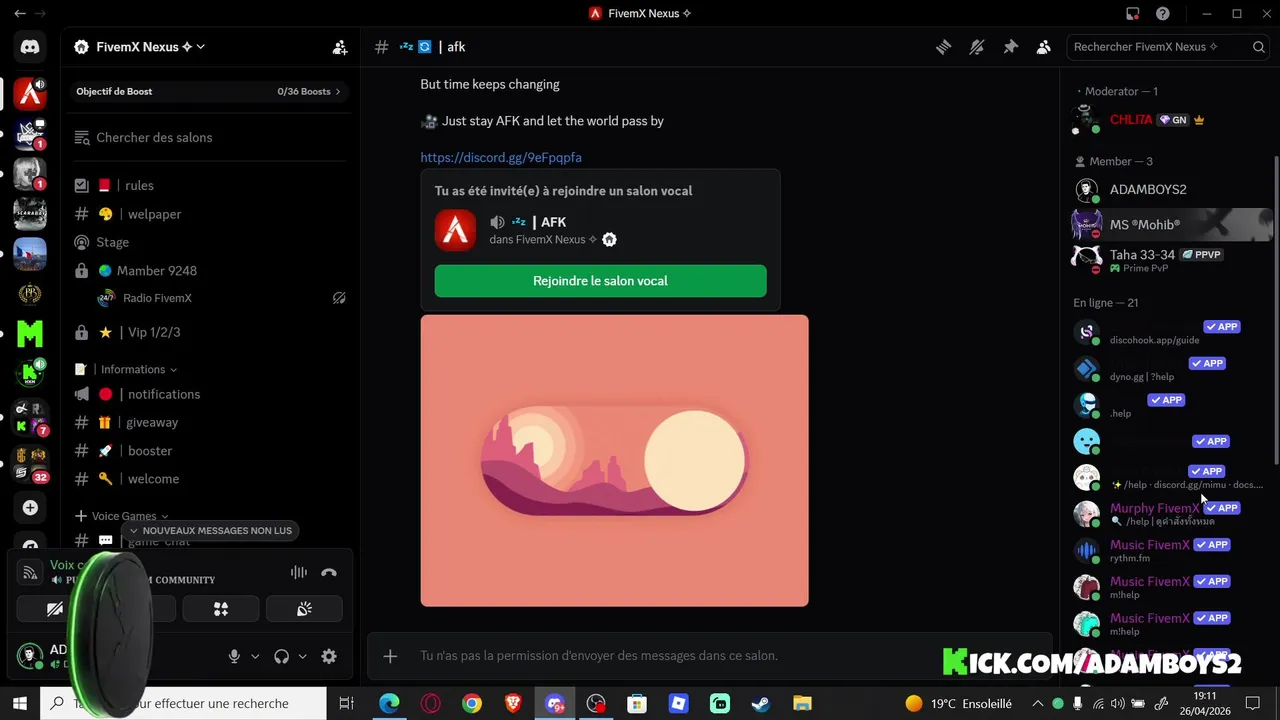Collapse the Informations category
1280x720 pixels.
pyautogui.click(x=138, y=369)
